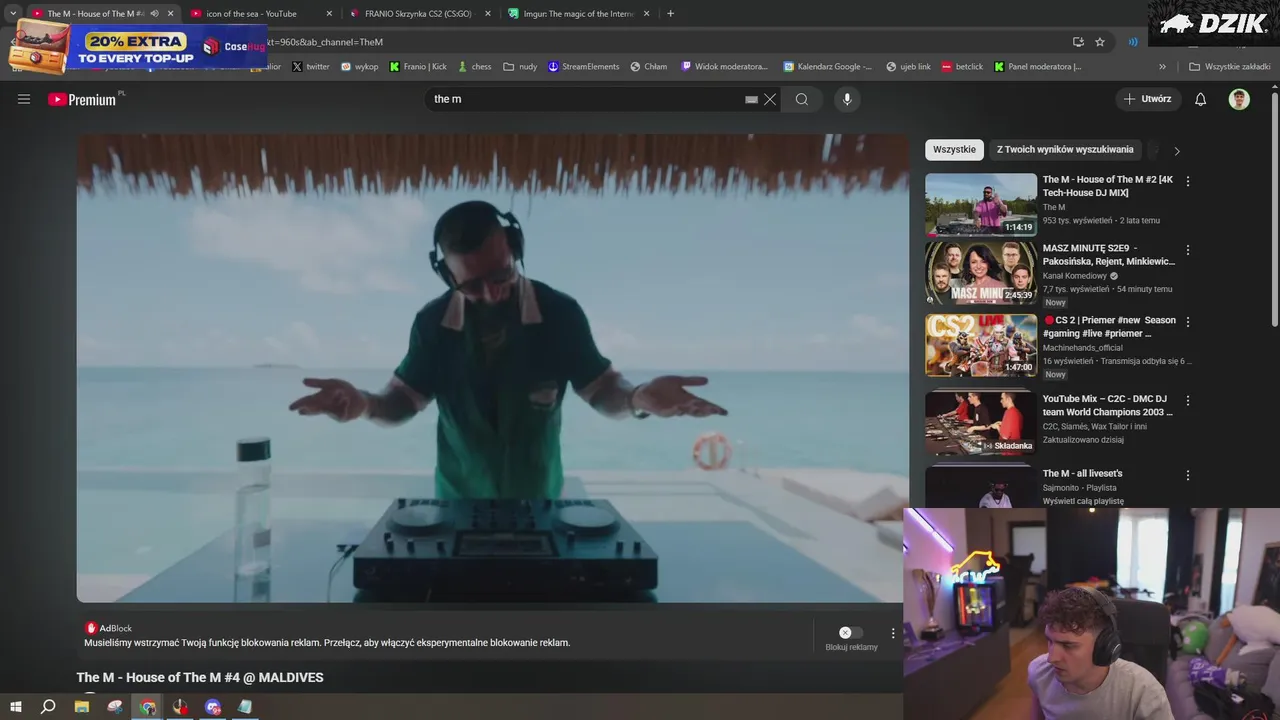Viewport: 1280px width, 720px height.
Task: Open the tab search dropdown arrow
Action: tap(13, 14)
